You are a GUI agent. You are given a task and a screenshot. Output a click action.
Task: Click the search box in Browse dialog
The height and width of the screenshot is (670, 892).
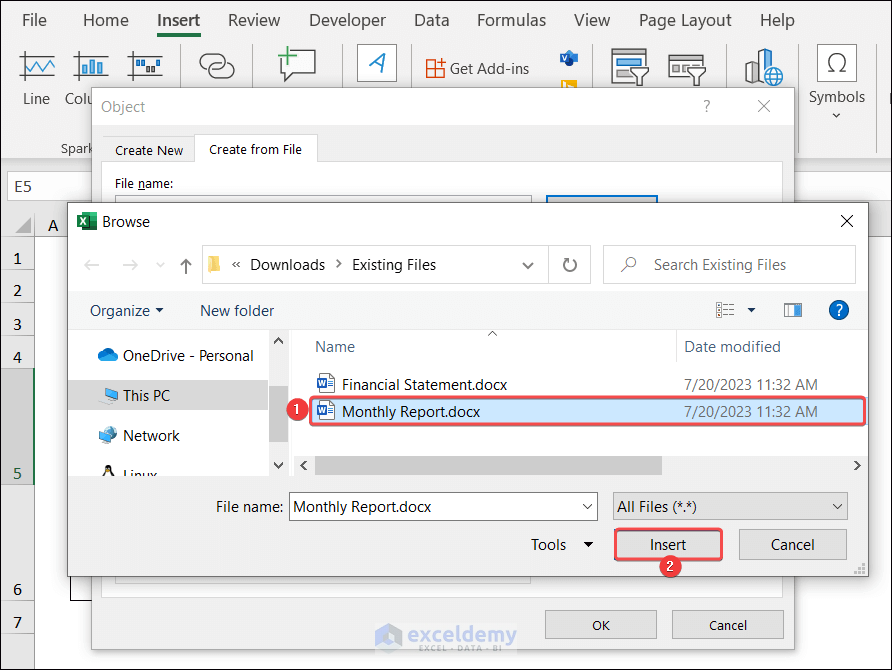pos(729,265)
